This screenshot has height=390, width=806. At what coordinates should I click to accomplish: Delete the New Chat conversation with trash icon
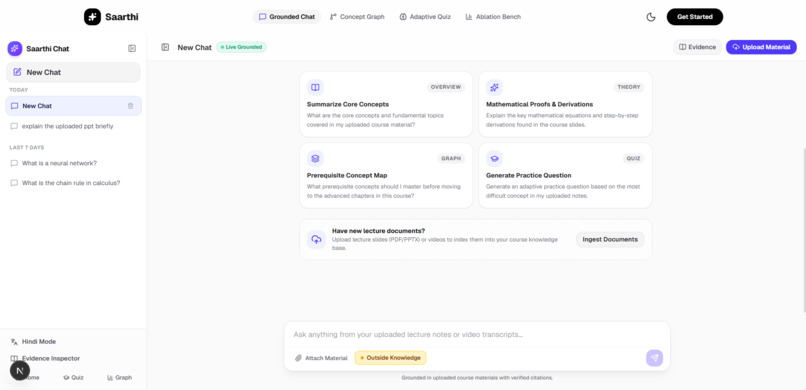click(x=131, y=106)
